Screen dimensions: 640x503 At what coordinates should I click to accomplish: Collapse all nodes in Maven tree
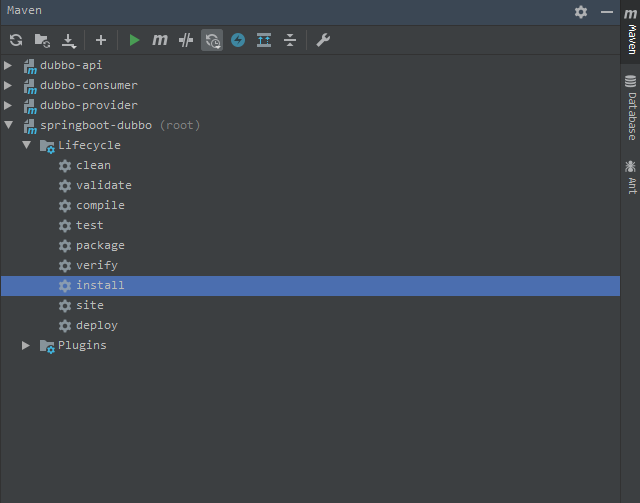click(290, 40)
